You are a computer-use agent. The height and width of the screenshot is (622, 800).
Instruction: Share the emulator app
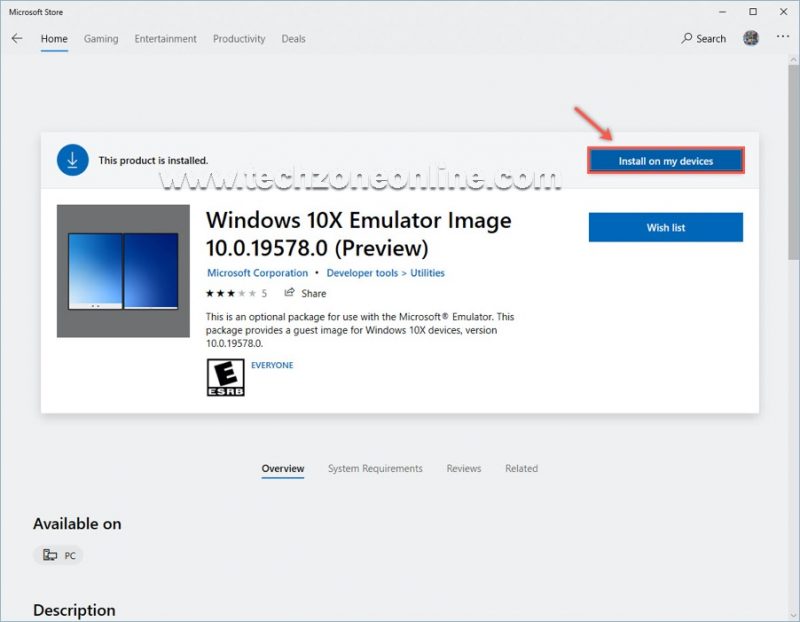[x=305, y=293]
